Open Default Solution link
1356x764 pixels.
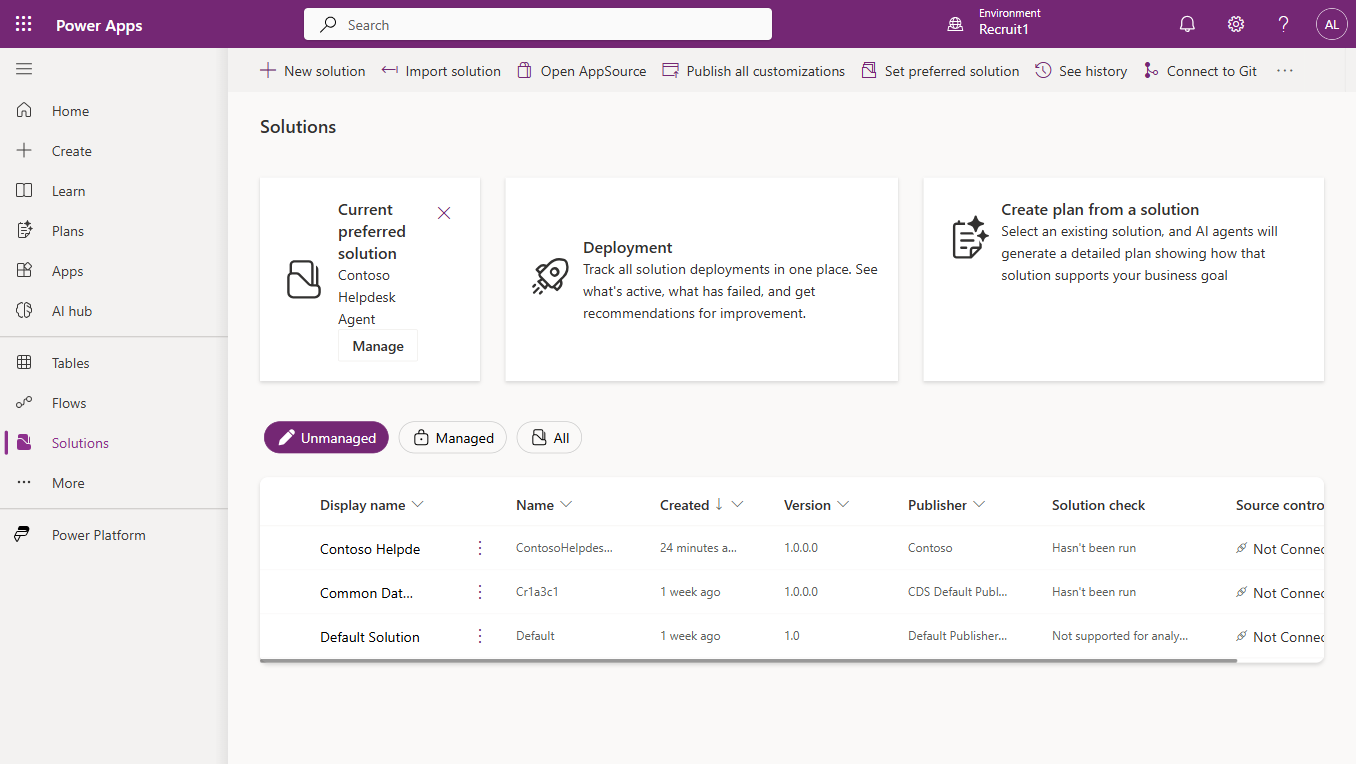tap(370, 637)
